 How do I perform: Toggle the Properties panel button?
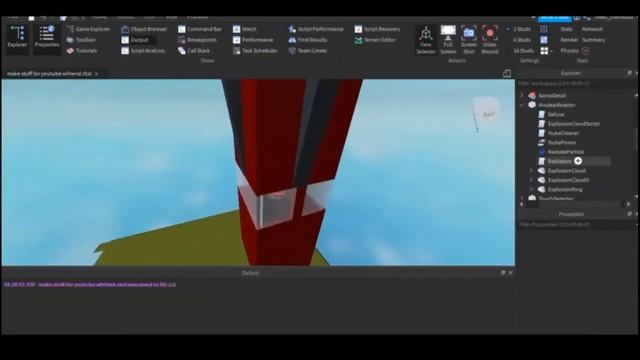click(47, 38)
